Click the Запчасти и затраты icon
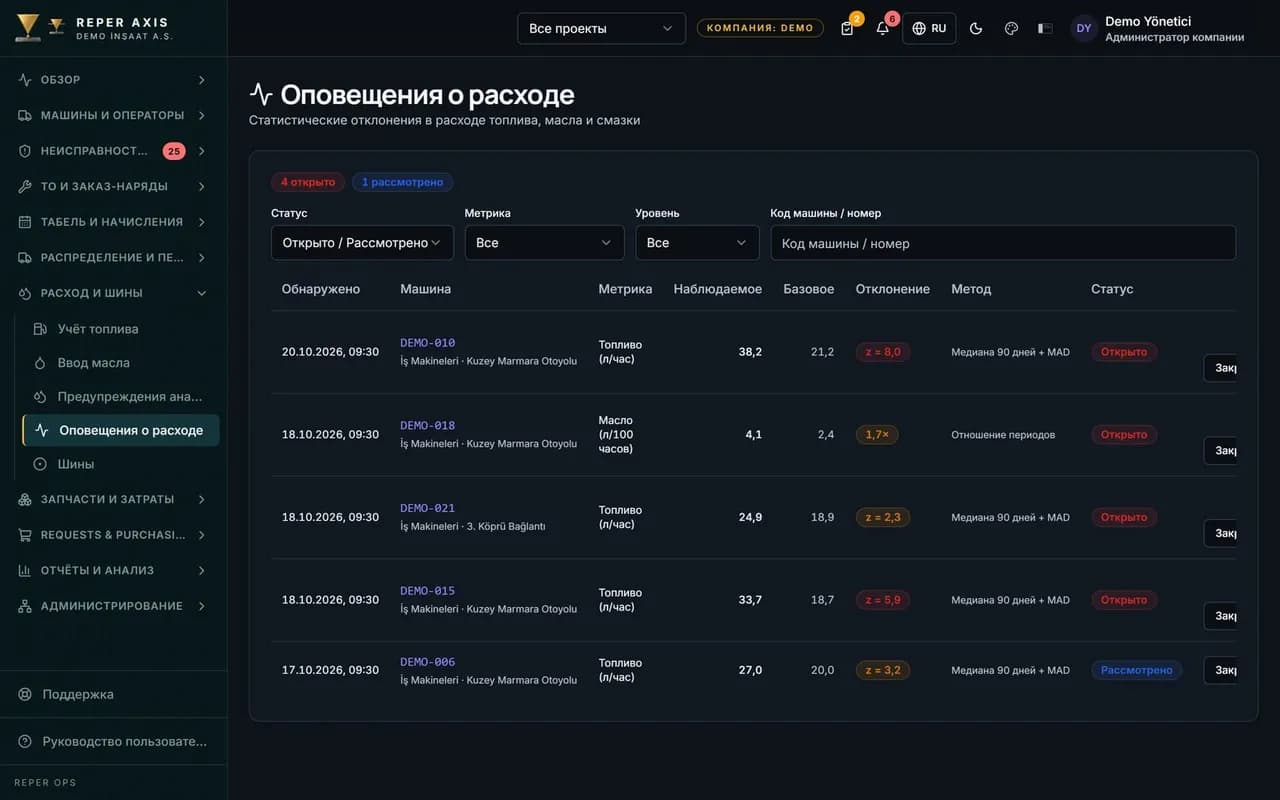The height and width of the screenshot is (800, 1280). pos(25,499)
